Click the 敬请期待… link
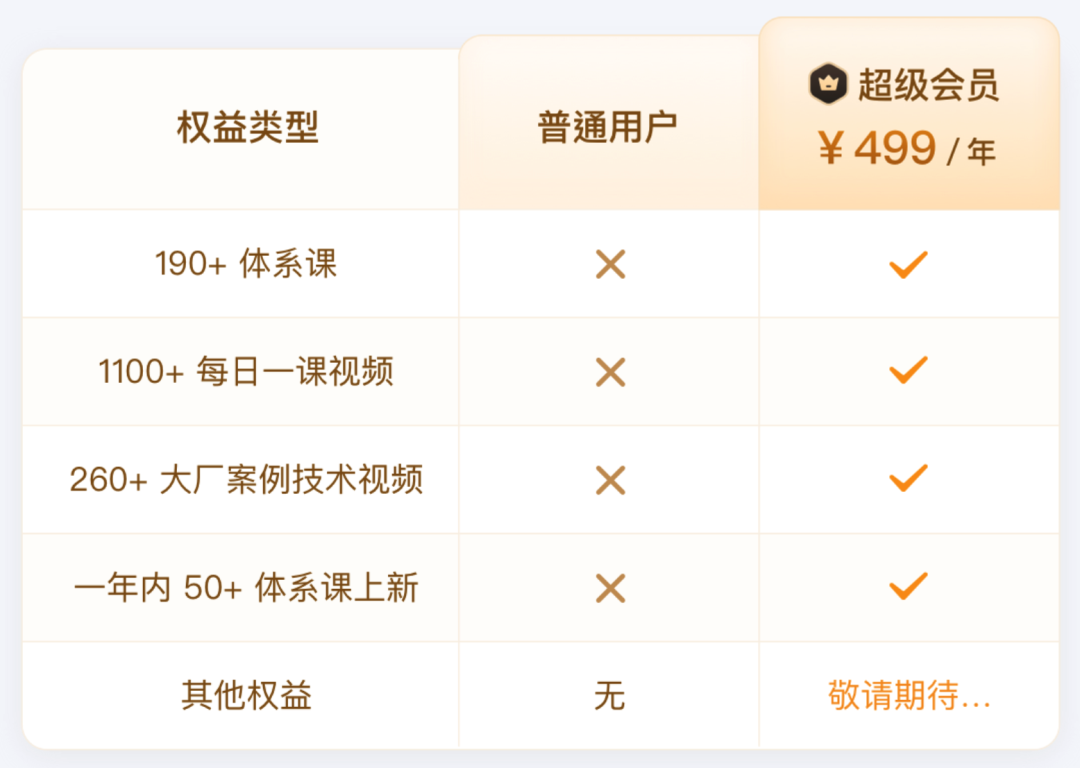Image resolution: width=1080 pixels, height=768 pixels. coord(909,696)
